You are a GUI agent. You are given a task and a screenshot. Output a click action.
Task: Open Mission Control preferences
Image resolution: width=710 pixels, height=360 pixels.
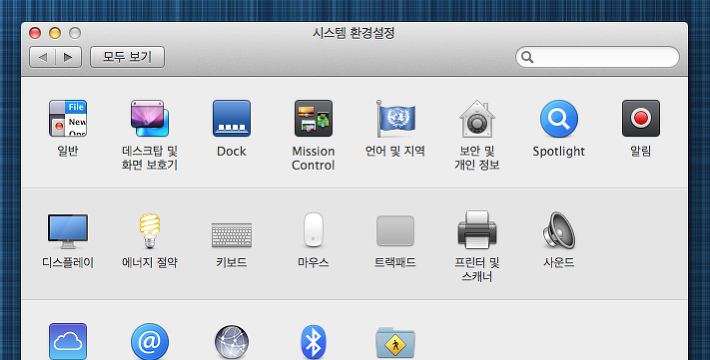pyautogui.click(x=313, y=119)
